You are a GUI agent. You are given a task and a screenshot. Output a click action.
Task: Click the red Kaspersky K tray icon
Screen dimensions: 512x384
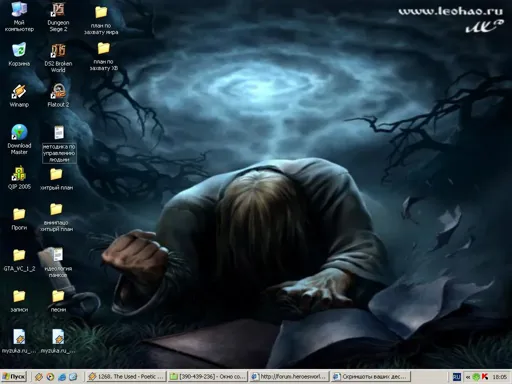click(485, 377)
